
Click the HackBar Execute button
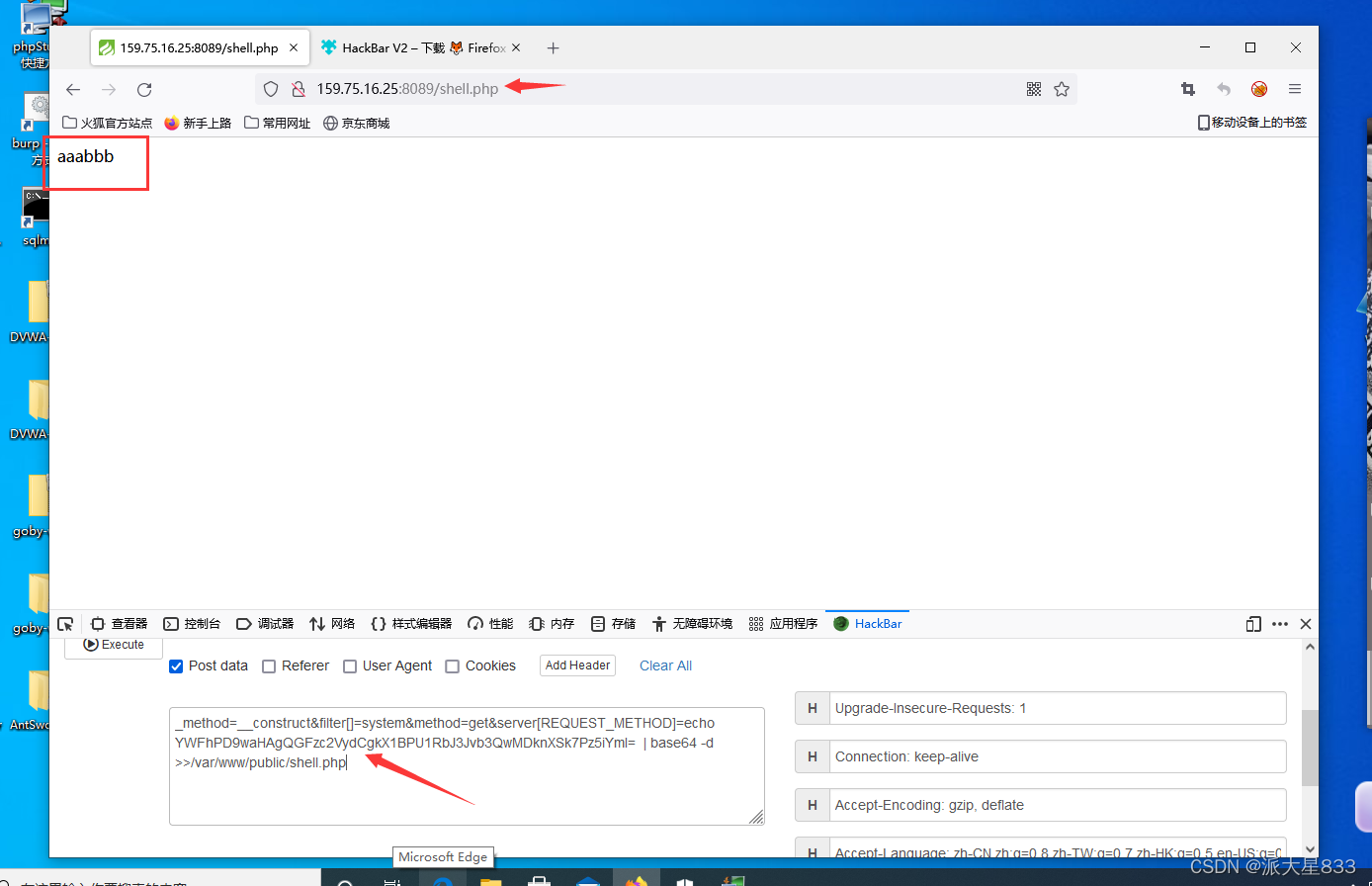point(114,645)
